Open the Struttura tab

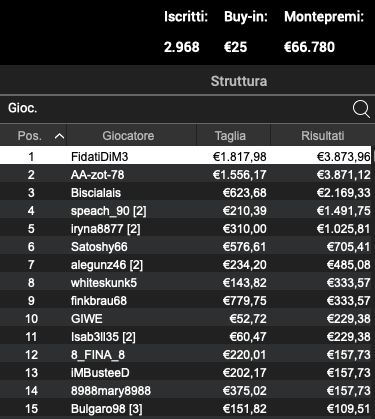click(x=239, y=81)
